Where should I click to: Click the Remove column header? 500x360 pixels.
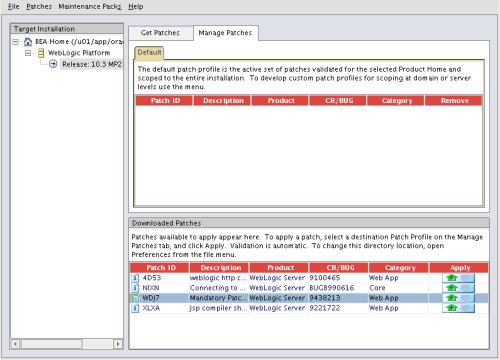click(x=454, y=101)
